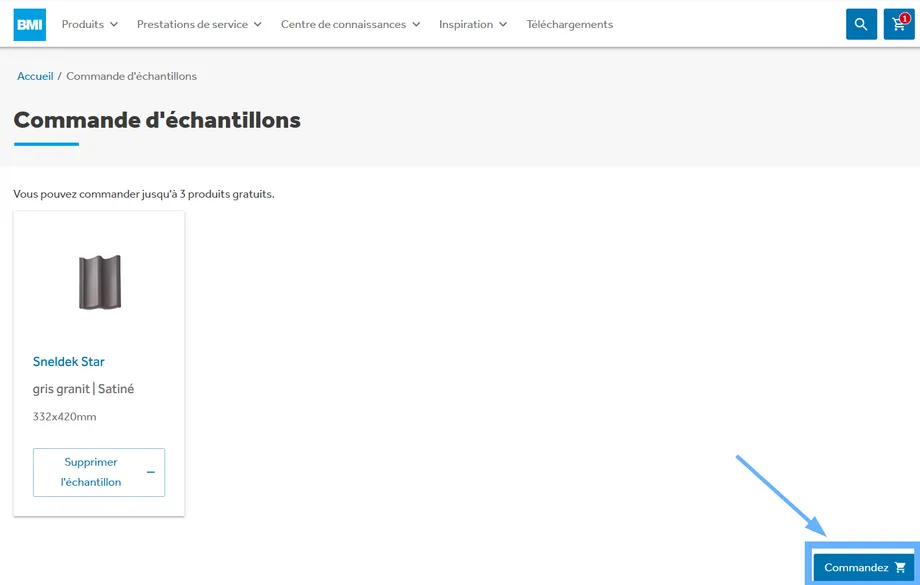Open the Sneldek Star product link
The width and height of the screenshot is (920, 585).
tap(69, 362)
